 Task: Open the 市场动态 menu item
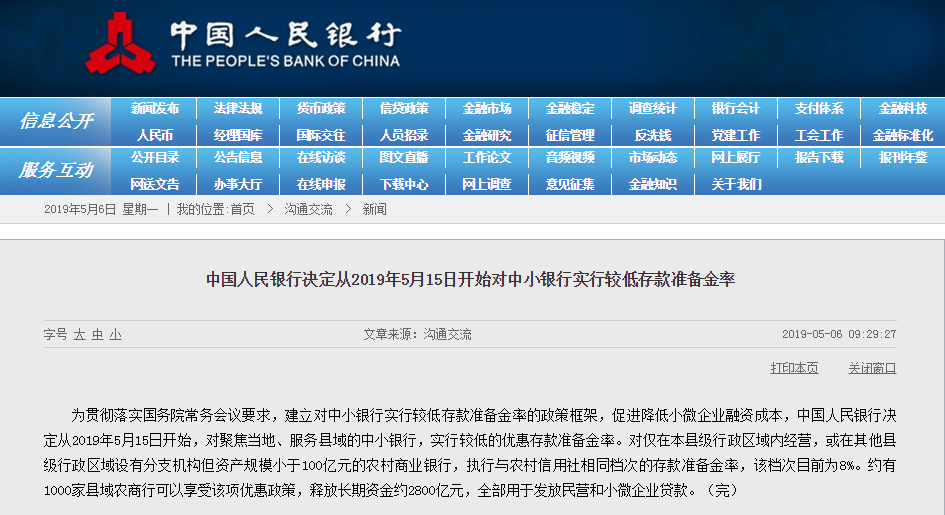point(653,157)
